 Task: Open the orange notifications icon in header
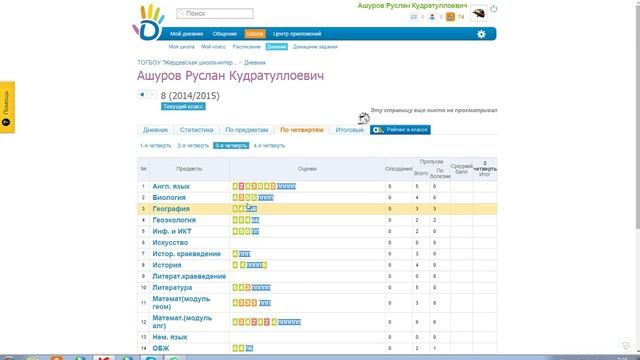(450, 17)
